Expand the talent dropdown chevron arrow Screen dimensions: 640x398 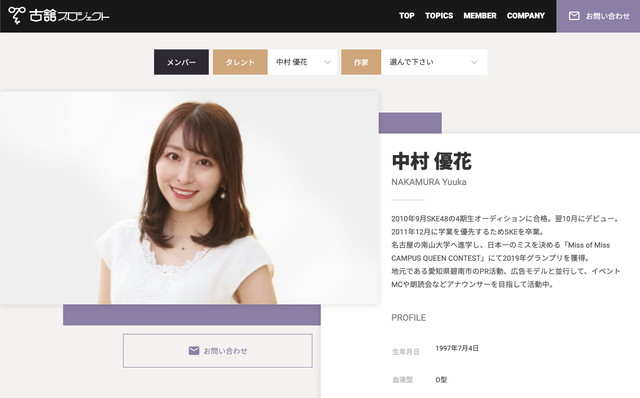point(327,62)
